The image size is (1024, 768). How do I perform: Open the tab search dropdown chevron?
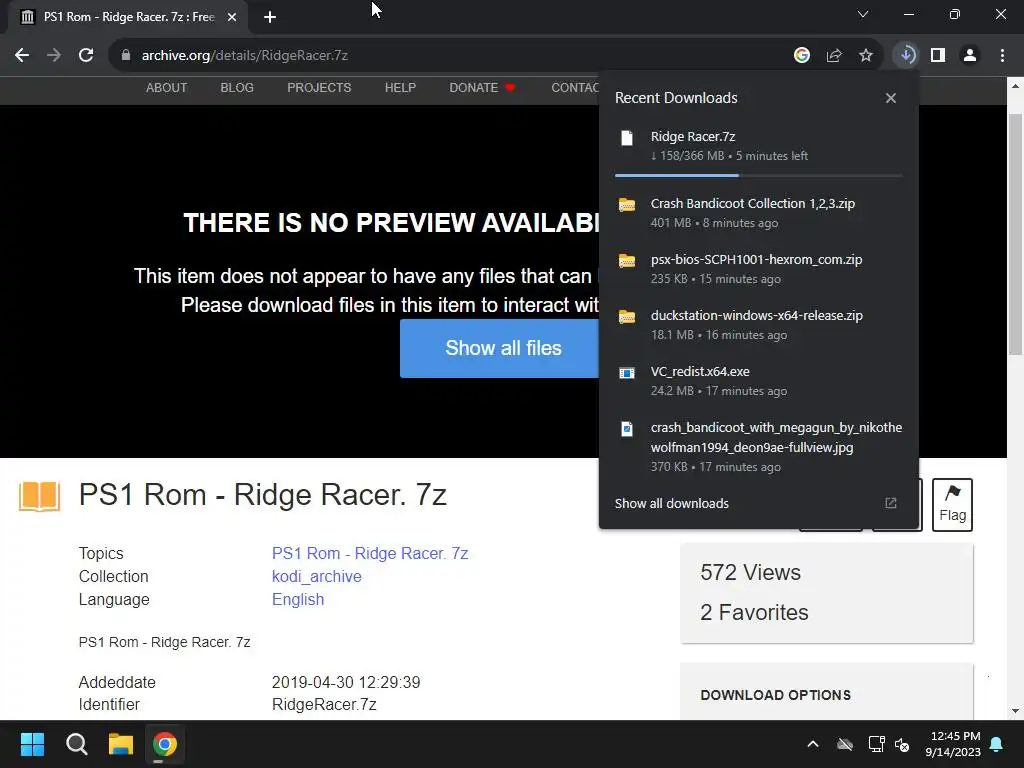click(863, 14)
